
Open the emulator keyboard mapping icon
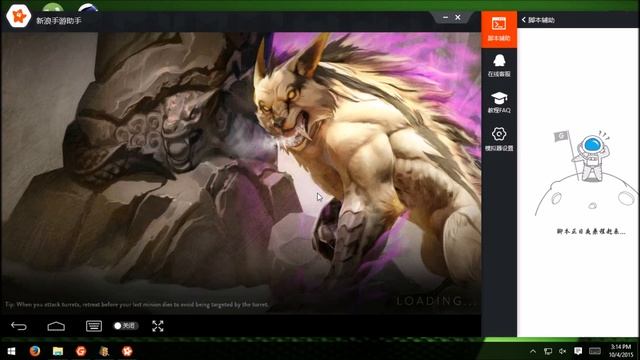click(94, 326)
